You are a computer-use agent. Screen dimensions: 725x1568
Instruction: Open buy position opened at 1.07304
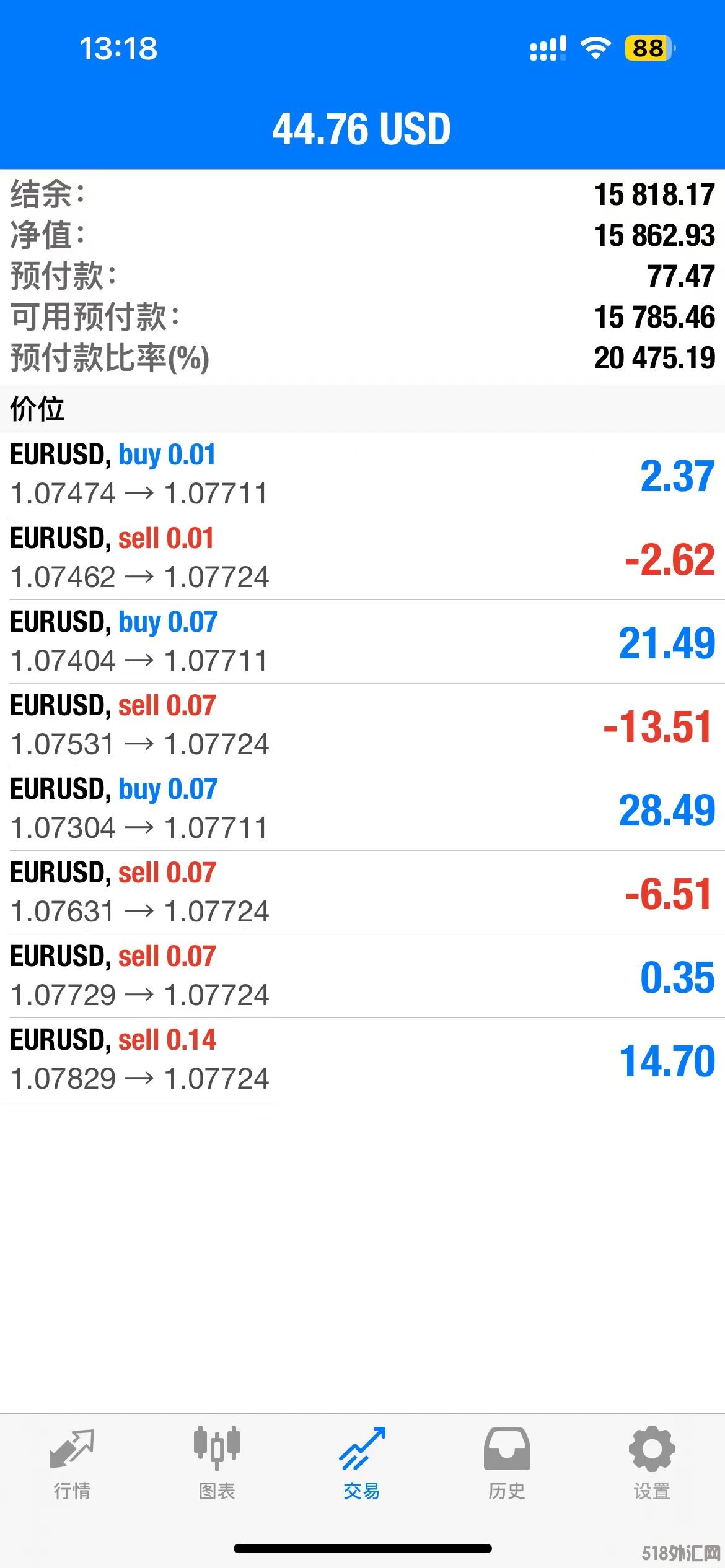click(362, 809)
